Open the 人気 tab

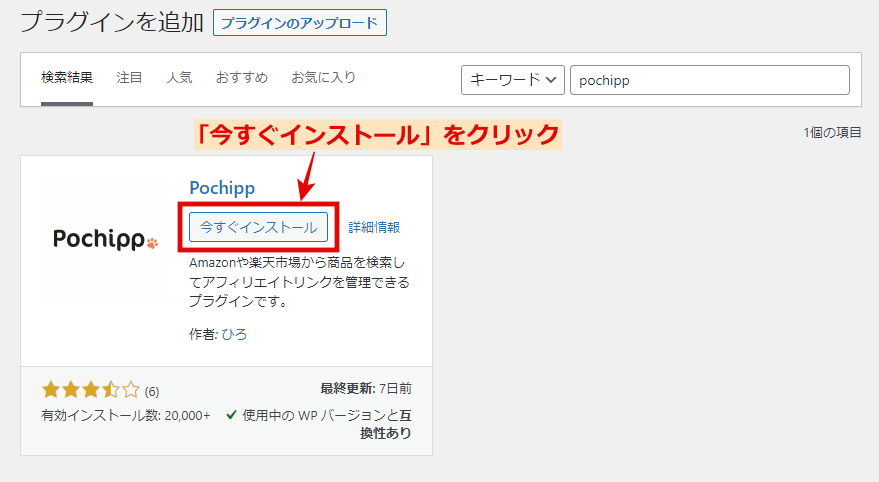coord(179,77)
